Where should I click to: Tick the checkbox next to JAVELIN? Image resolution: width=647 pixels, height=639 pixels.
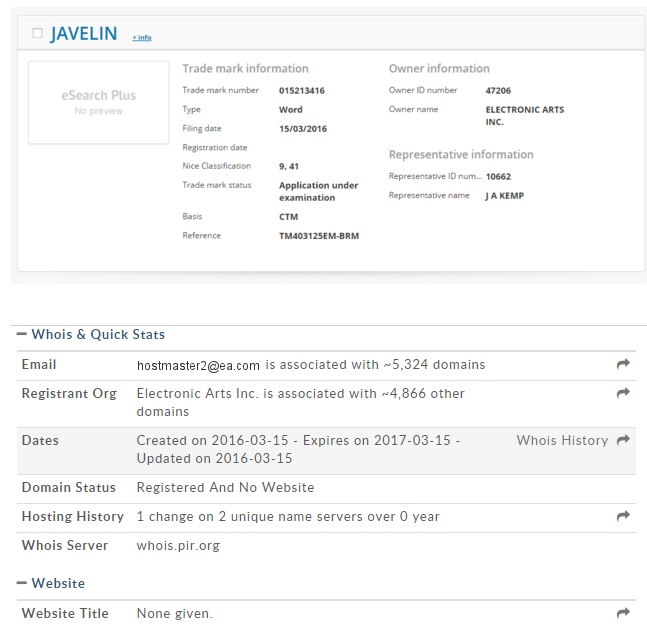pos(37,33)
